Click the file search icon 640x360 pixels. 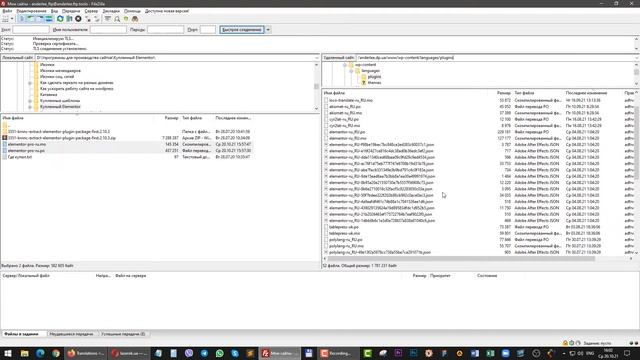tap(117, 19)
